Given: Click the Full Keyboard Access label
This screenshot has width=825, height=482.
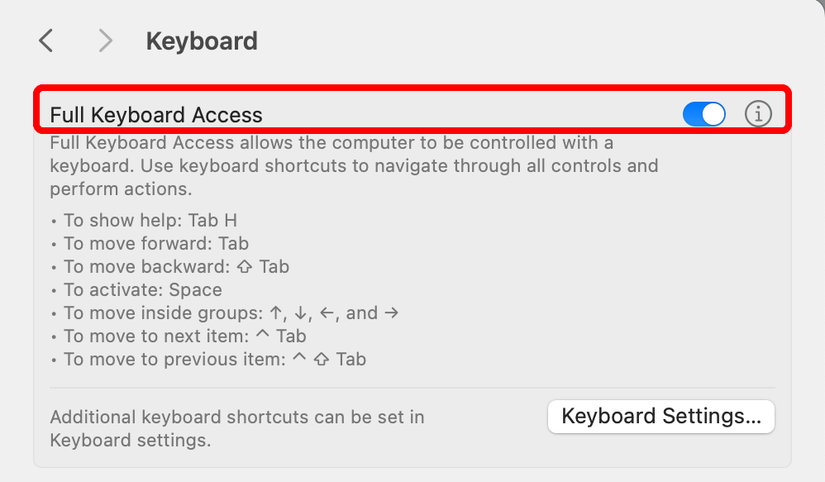Looking at the screenshot, I should (x=156, y=115).
